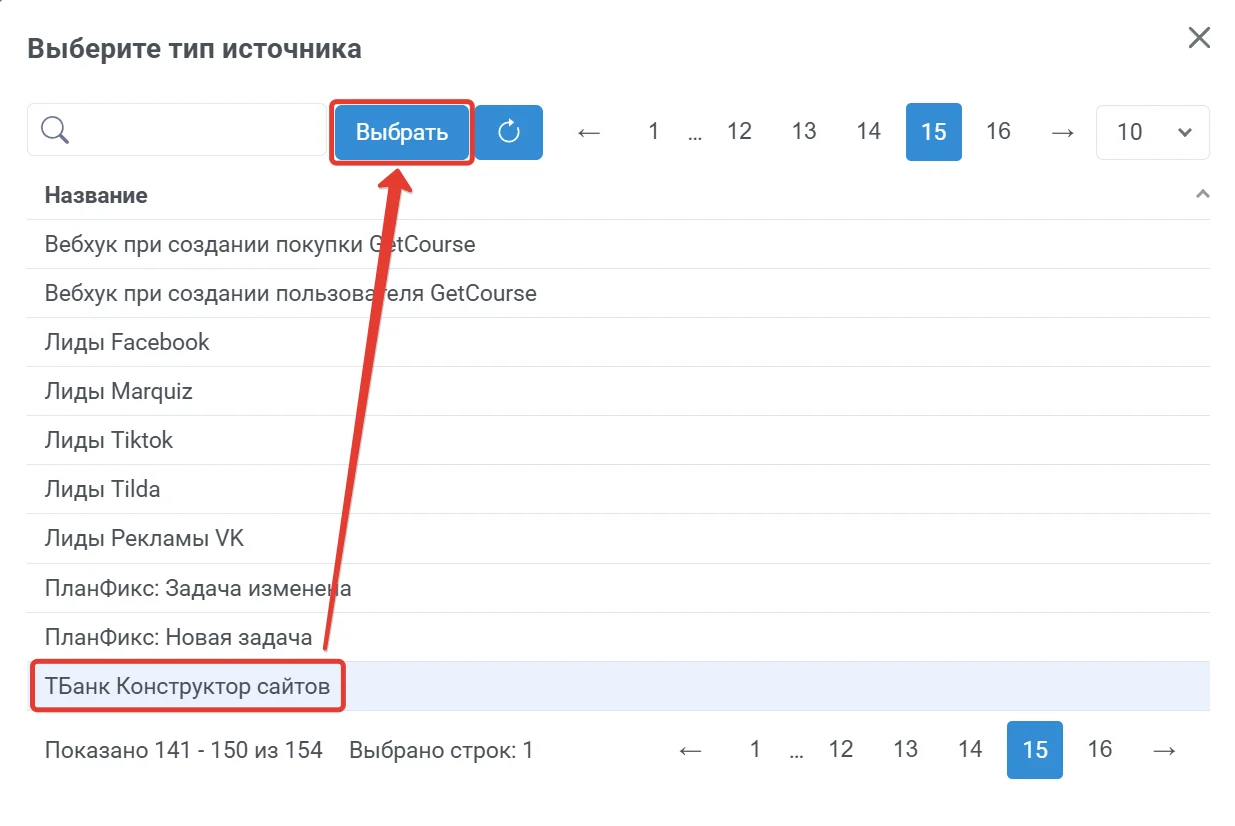Open page 1 in top pagination
This screenshot has width=1235, height=826.
point(653,131)
